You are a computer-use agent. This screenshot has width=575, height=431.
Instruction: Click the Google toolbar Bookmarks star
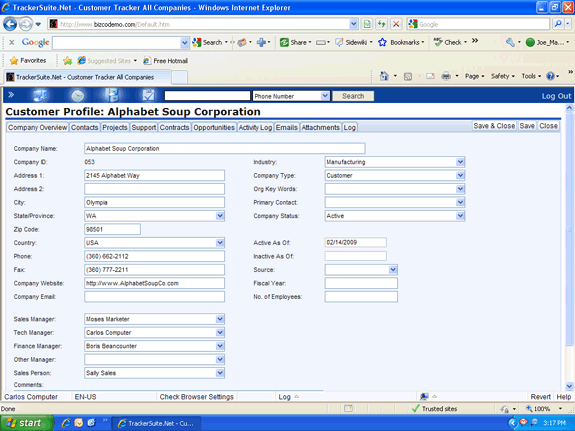click(382, 42)
